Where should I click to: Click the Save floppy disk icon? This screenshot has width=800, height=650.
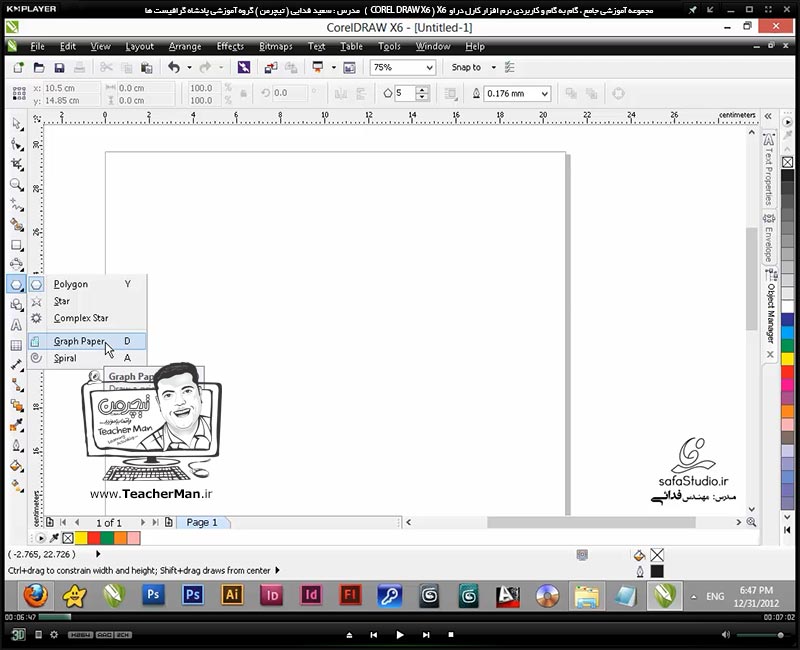click(x=59, y=67)
